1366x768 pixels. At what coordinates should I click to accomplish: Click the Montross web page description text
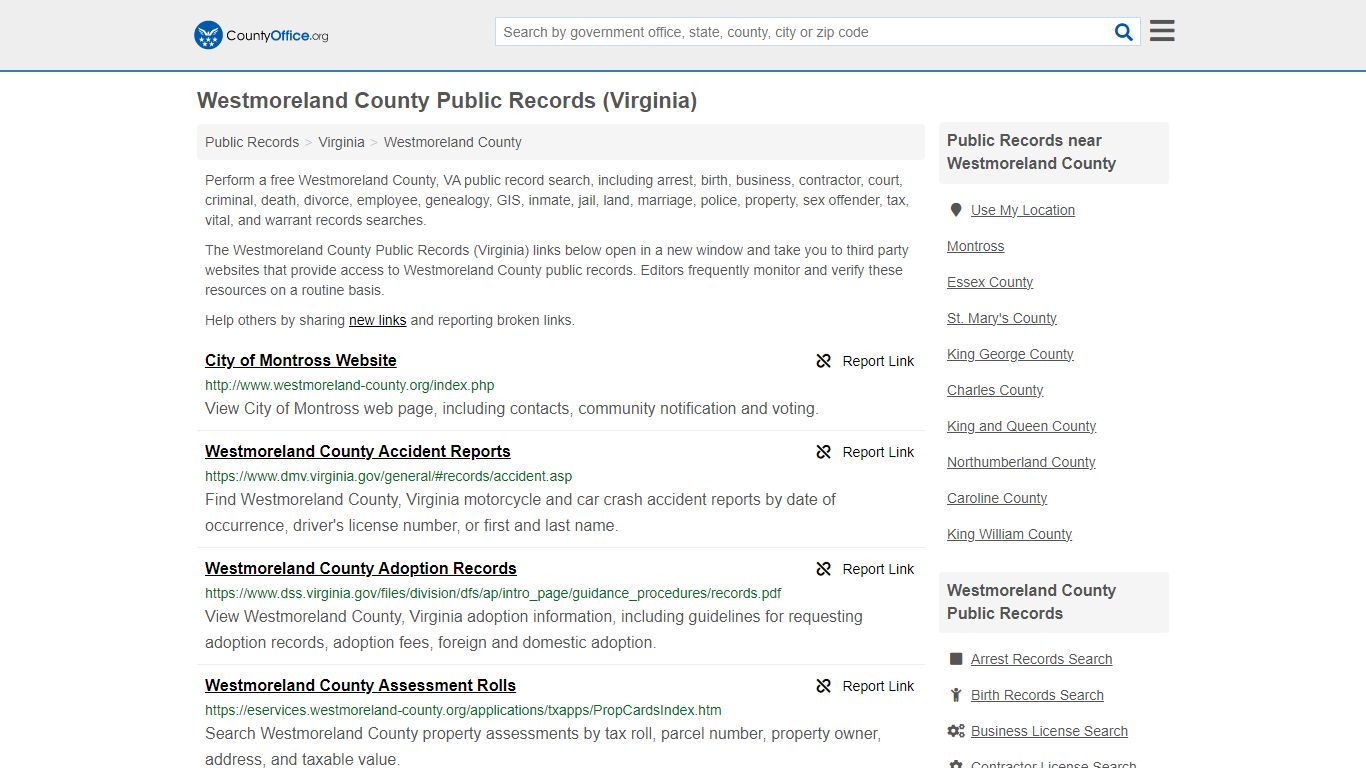point(512,408)
